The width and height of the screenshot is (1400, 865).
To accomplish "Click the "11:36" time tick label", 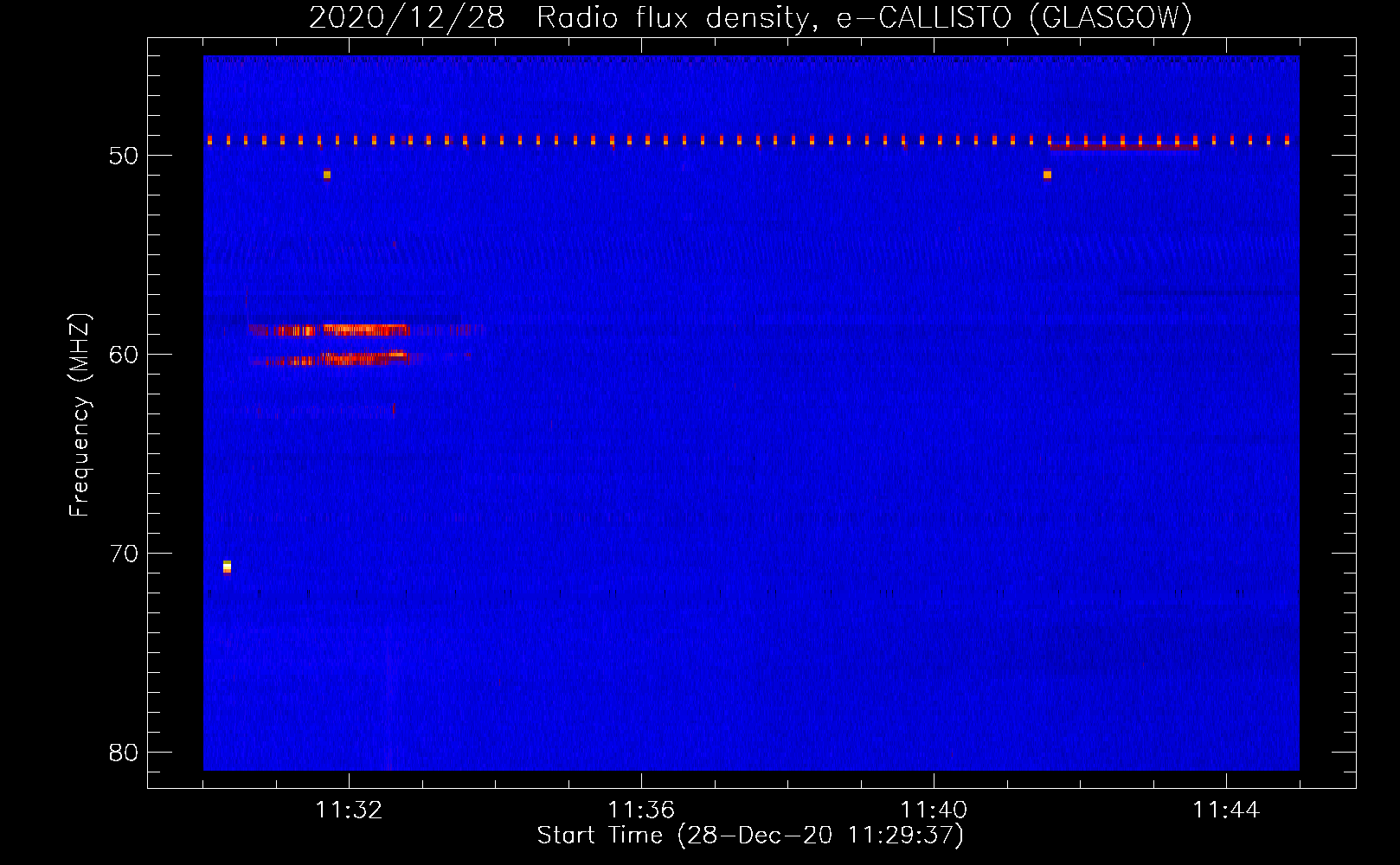I will tap(641, 811).
